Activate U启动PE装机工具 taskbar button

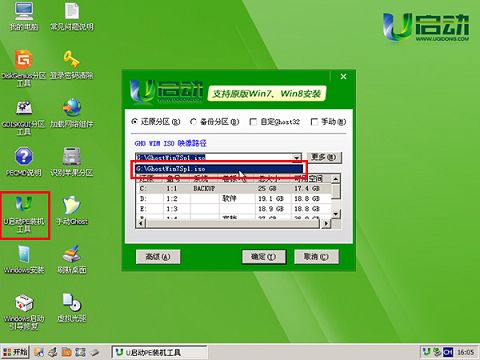159,352
